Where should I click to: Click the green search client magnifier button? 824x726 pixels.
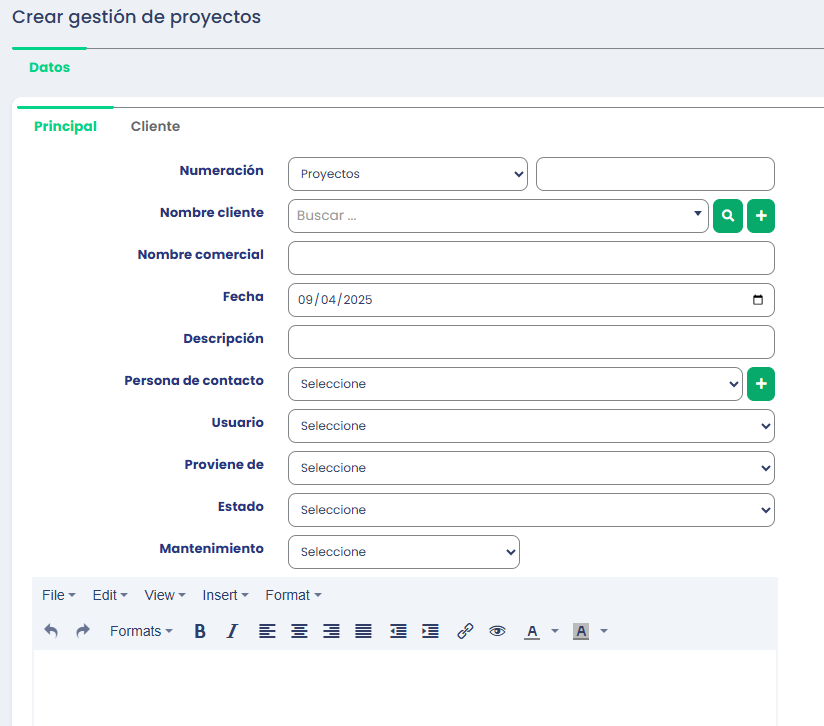pyautogui.click(x=727, y=215)
